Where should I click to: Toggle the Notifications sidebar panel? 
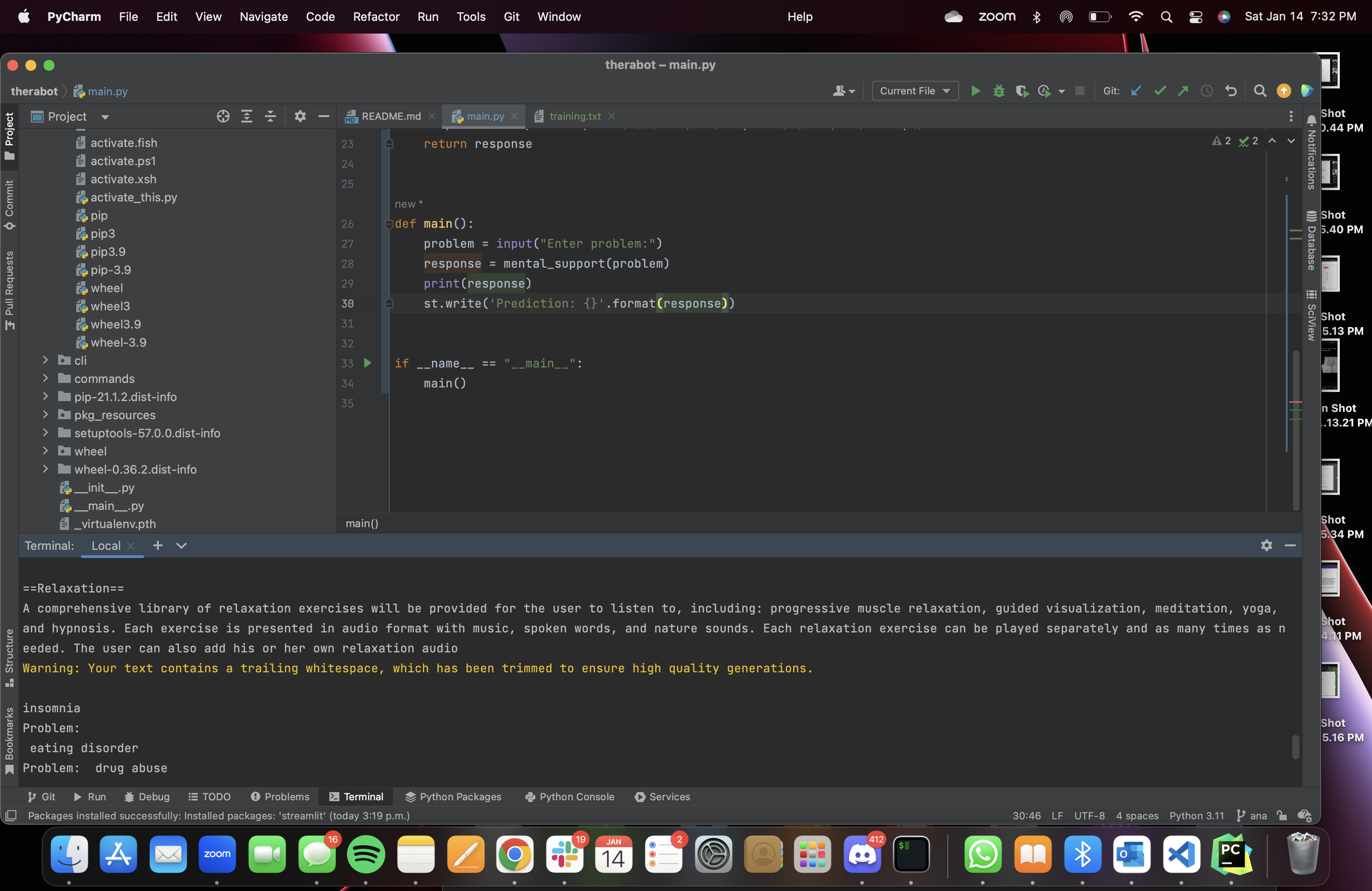click(x=1311, y=153)
